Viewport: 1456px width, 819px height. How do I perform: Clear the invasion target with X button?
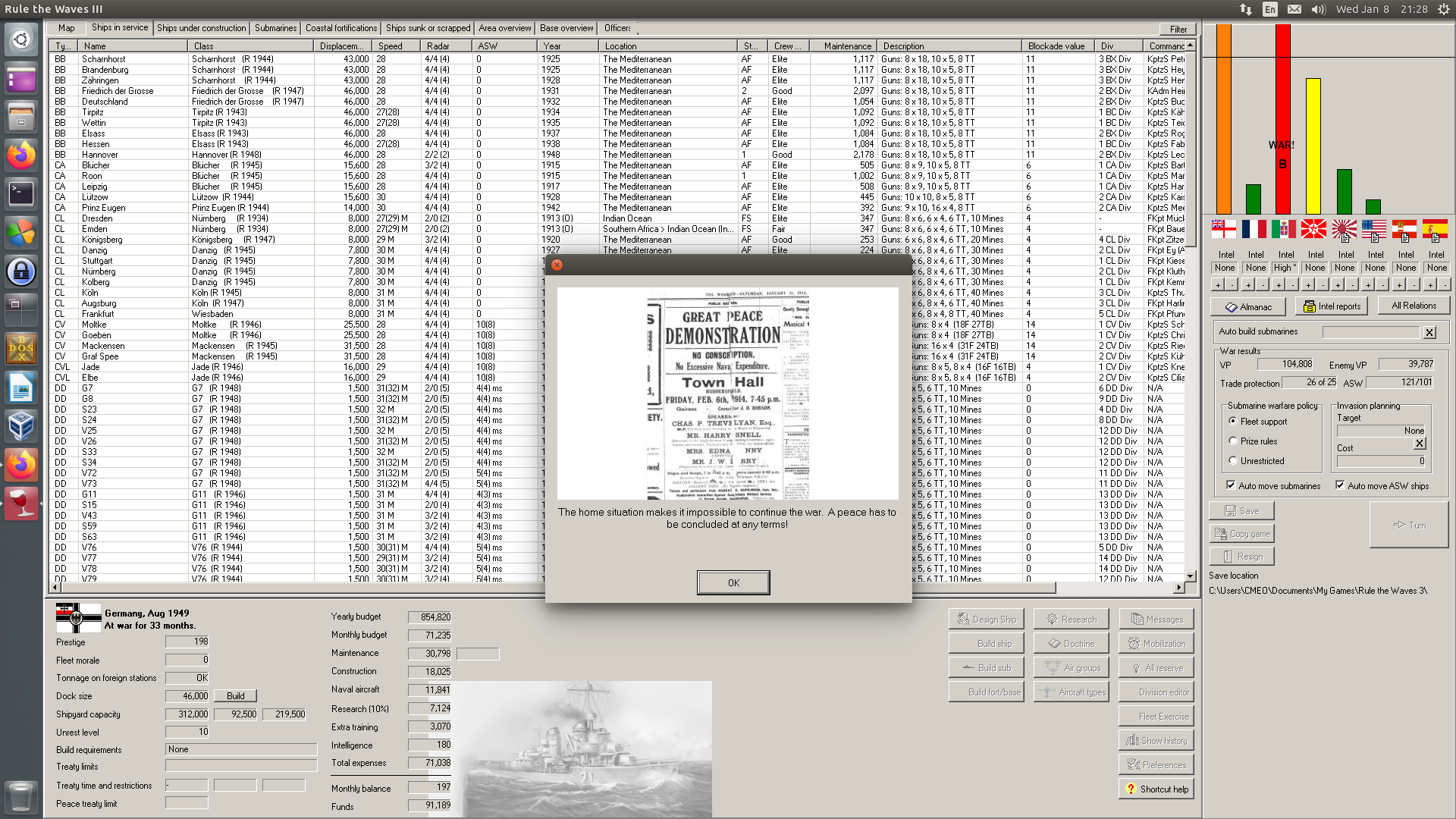point(1420,444)
